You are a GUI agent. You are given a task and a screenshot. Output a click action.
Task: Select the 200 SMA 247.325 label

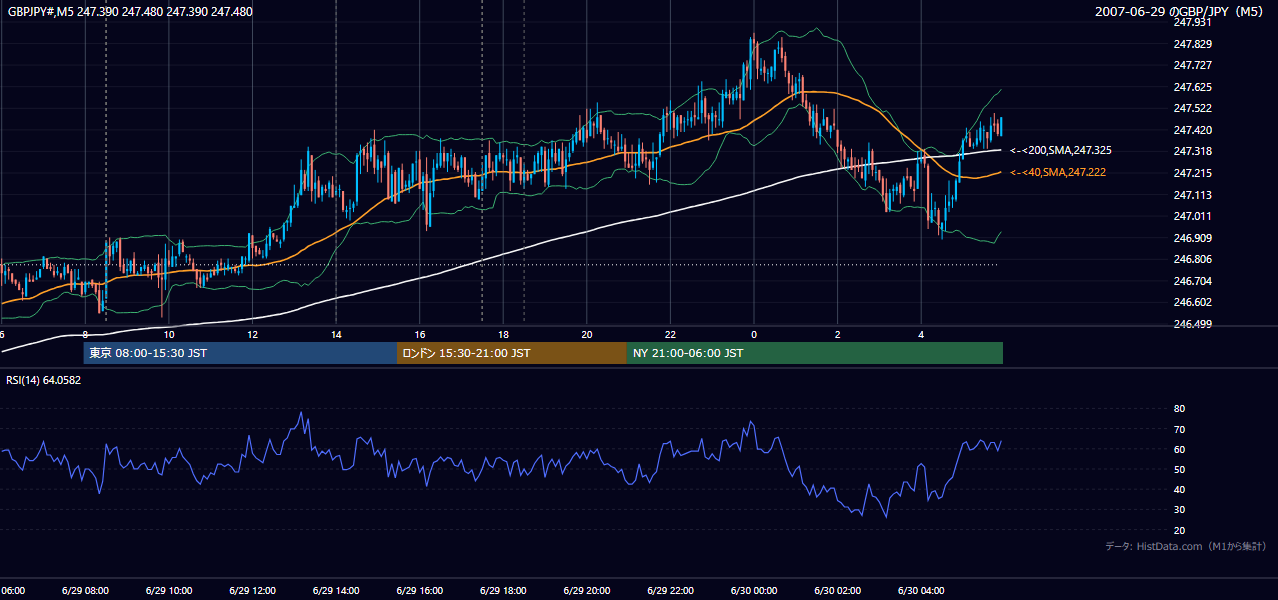pyautogui.click(x=1061, y=150)
